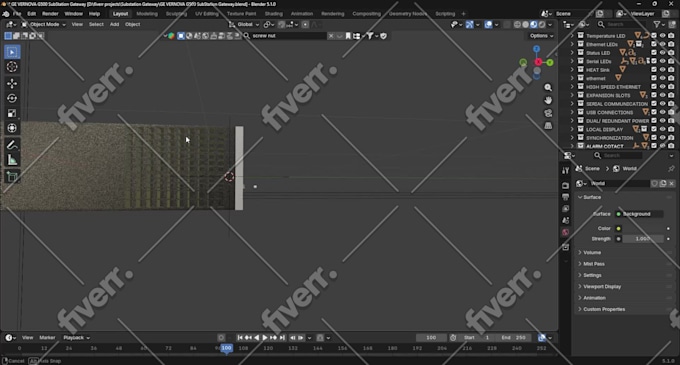Screen dimensions: 680x365
Task: Click the Blender logo menu icon
Action: (x=6, y=14)
